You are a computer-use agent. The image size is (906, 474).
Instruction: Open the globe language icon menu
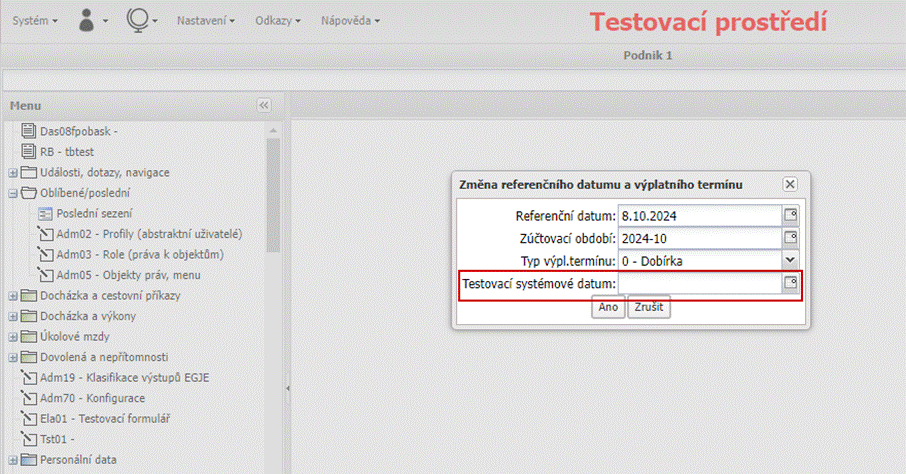click(x=142, y=20)
